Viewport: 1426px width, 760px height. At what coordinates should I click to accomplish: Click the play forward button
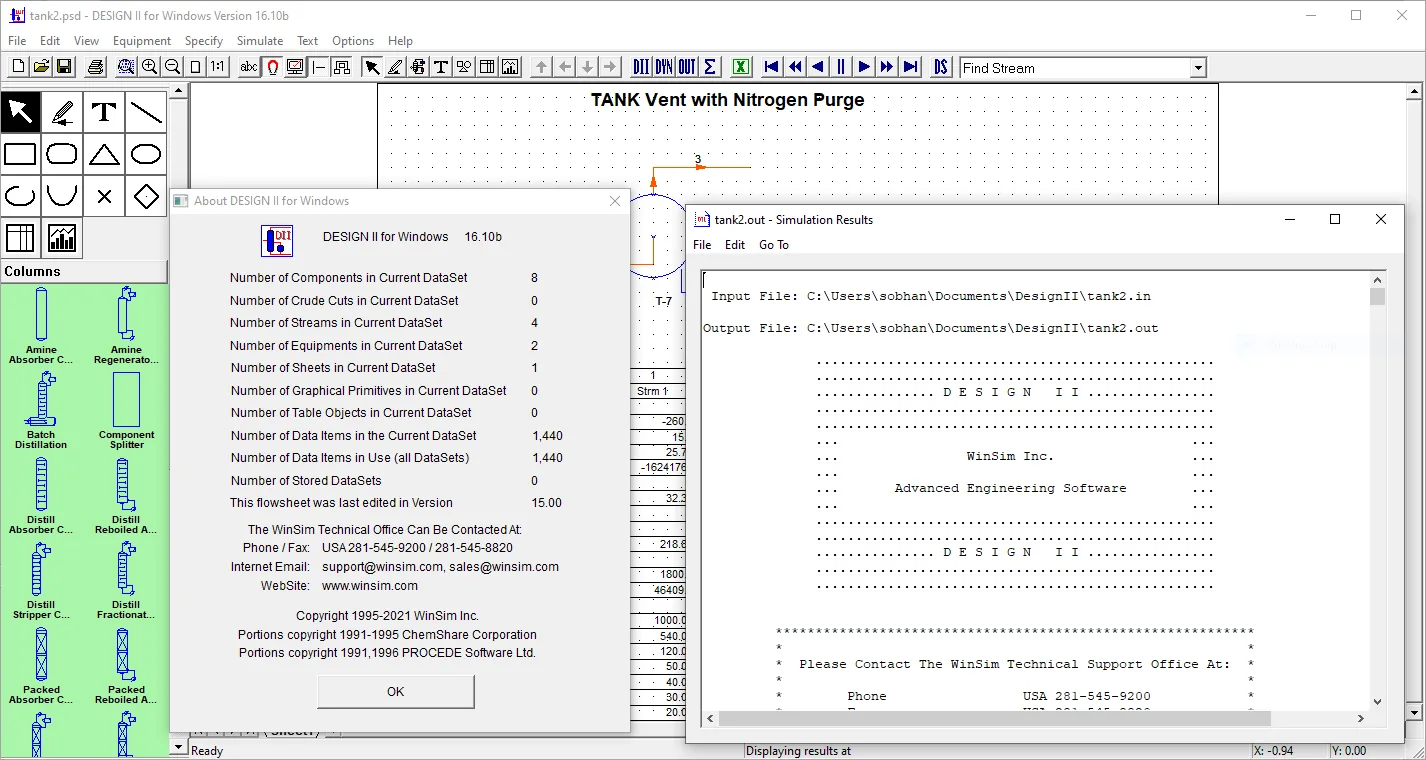pyautogui.click(x=864, y=67)
